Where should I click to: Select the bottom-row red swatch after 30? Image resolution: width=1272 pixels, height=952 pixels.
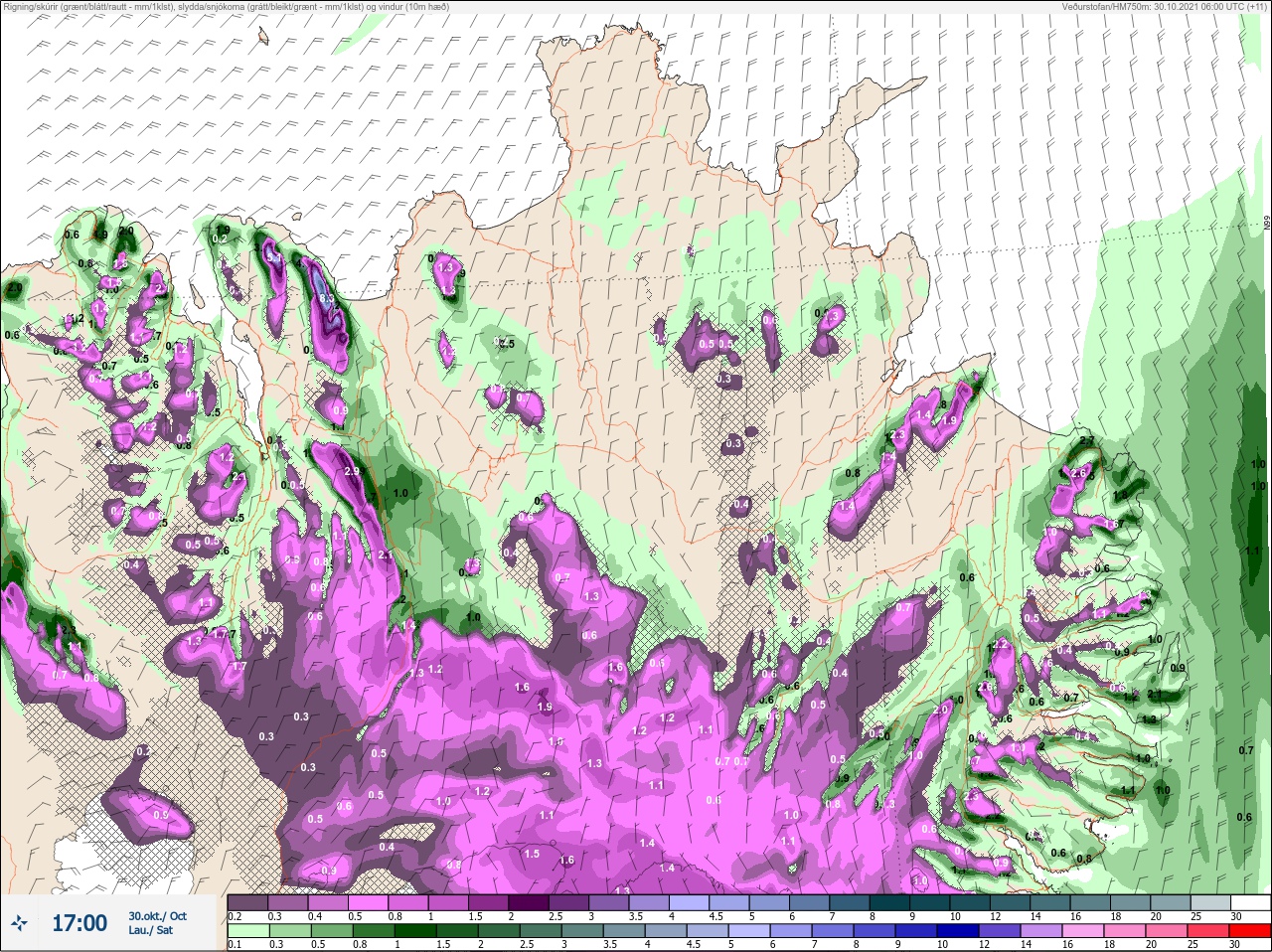[x=1250, y=931]
